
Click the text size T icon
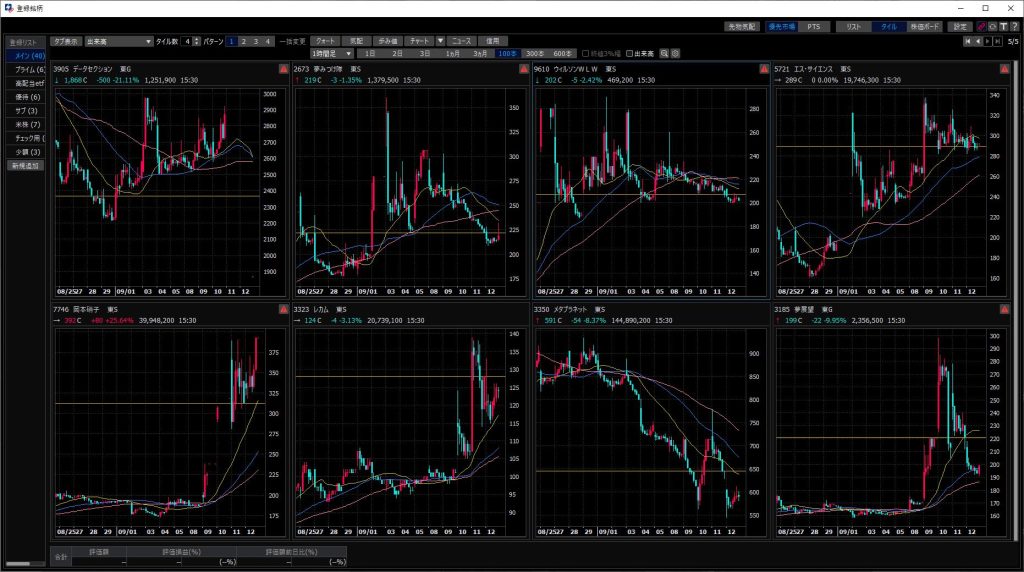click(1003, 27)
